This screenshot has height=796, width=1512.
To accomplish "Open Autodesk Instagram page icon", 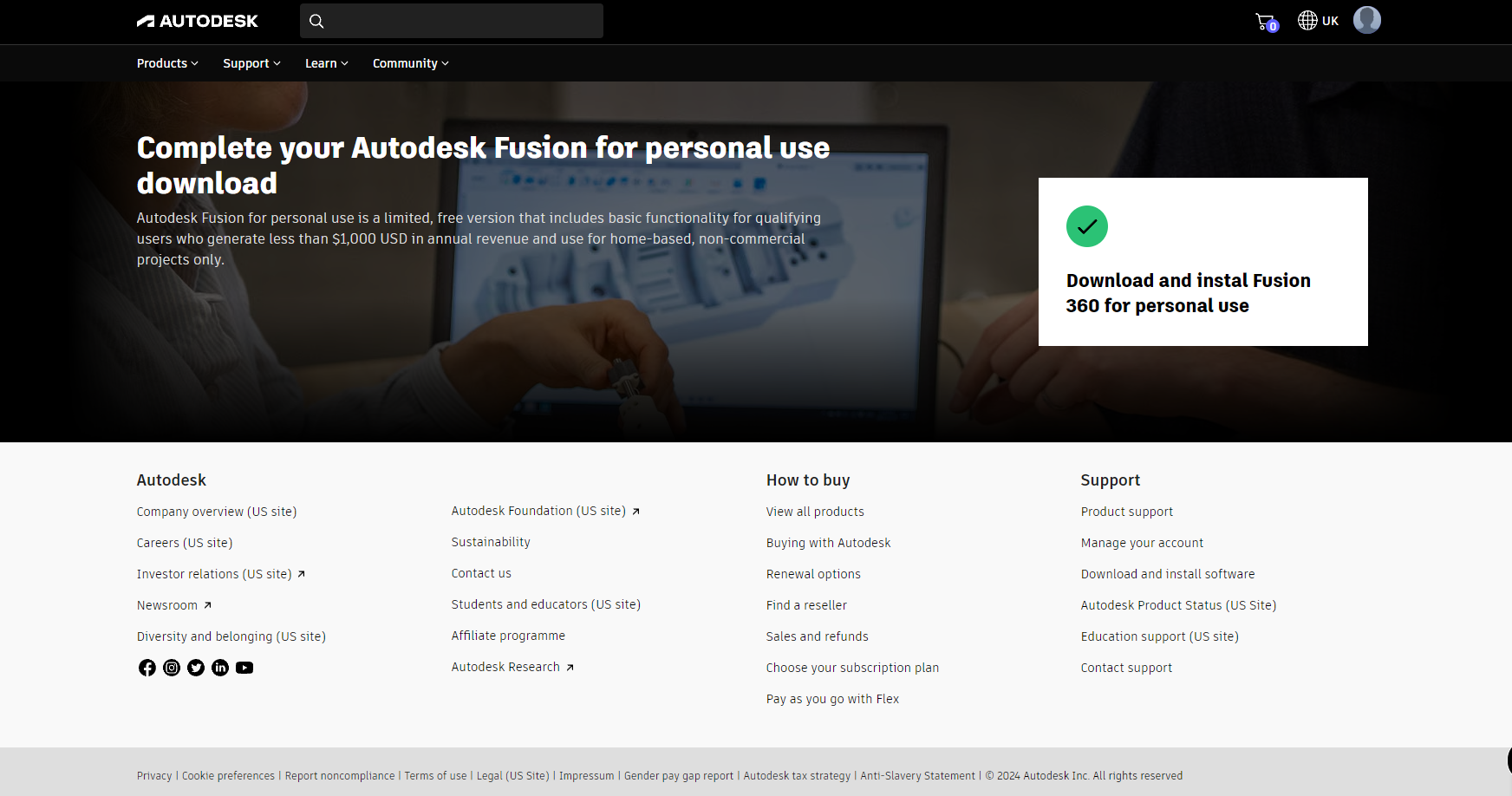I will pyautogui.click(x=172, y=668).
